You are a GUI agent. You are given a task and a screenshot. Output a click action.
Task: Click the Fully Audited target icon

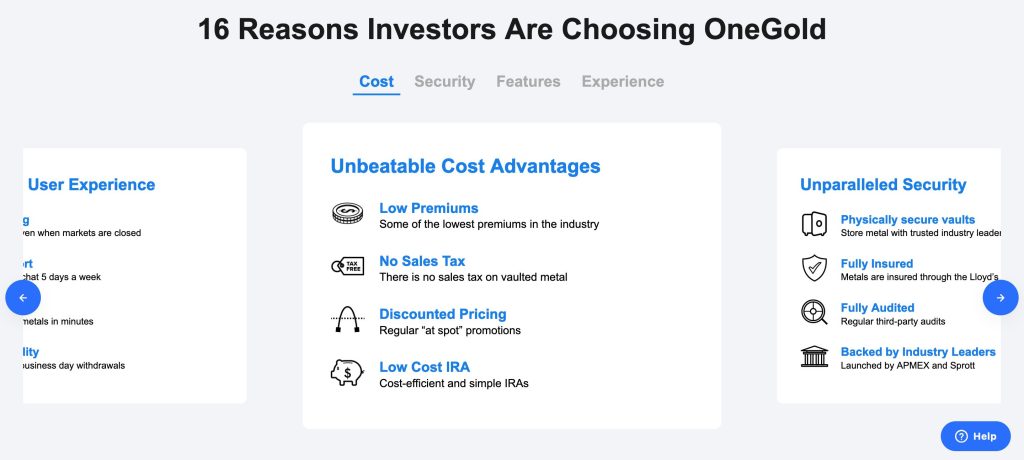click(814, 312)
